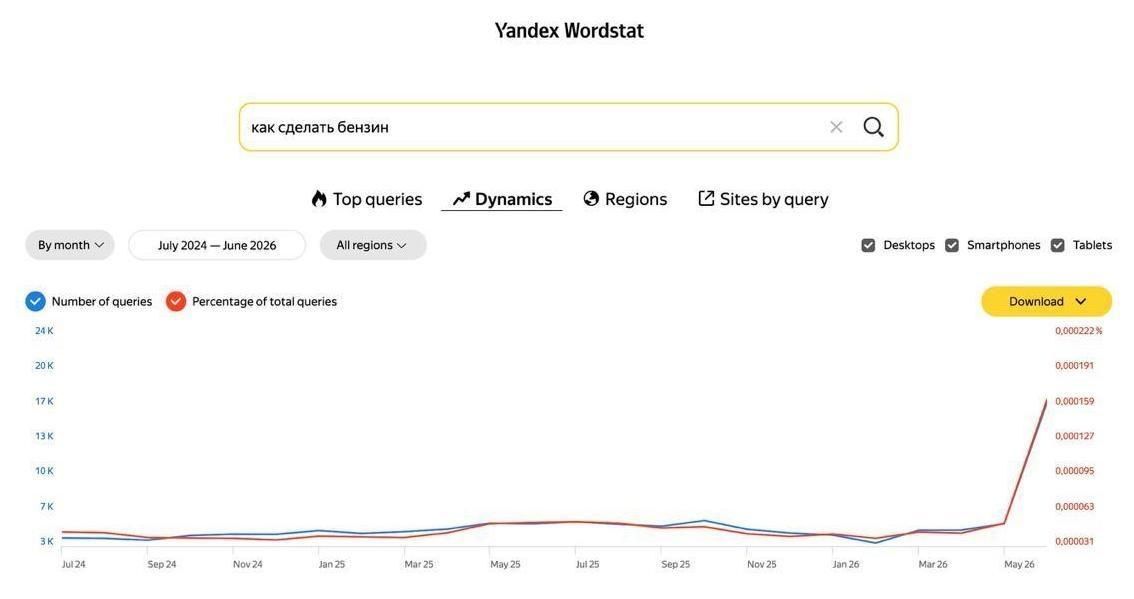
Task: Click the flame icon of Top queries
Action: 319,199
